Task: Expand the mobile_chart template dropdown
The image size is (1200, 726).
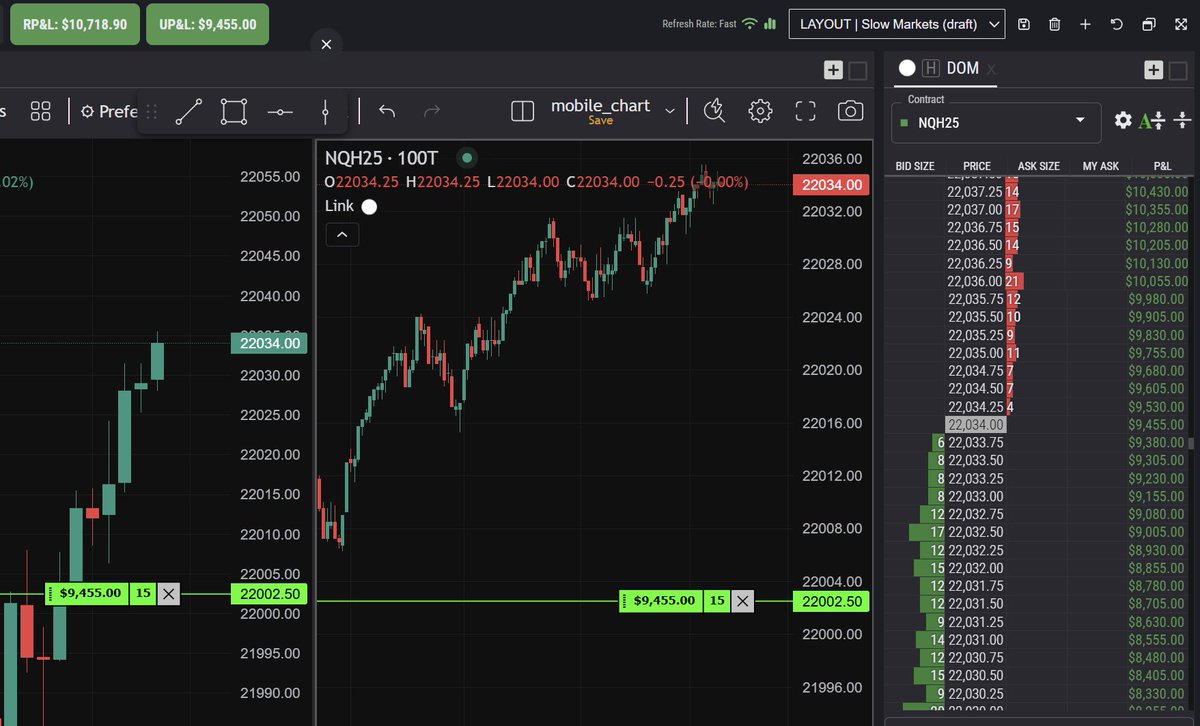Action: (670, 110)
